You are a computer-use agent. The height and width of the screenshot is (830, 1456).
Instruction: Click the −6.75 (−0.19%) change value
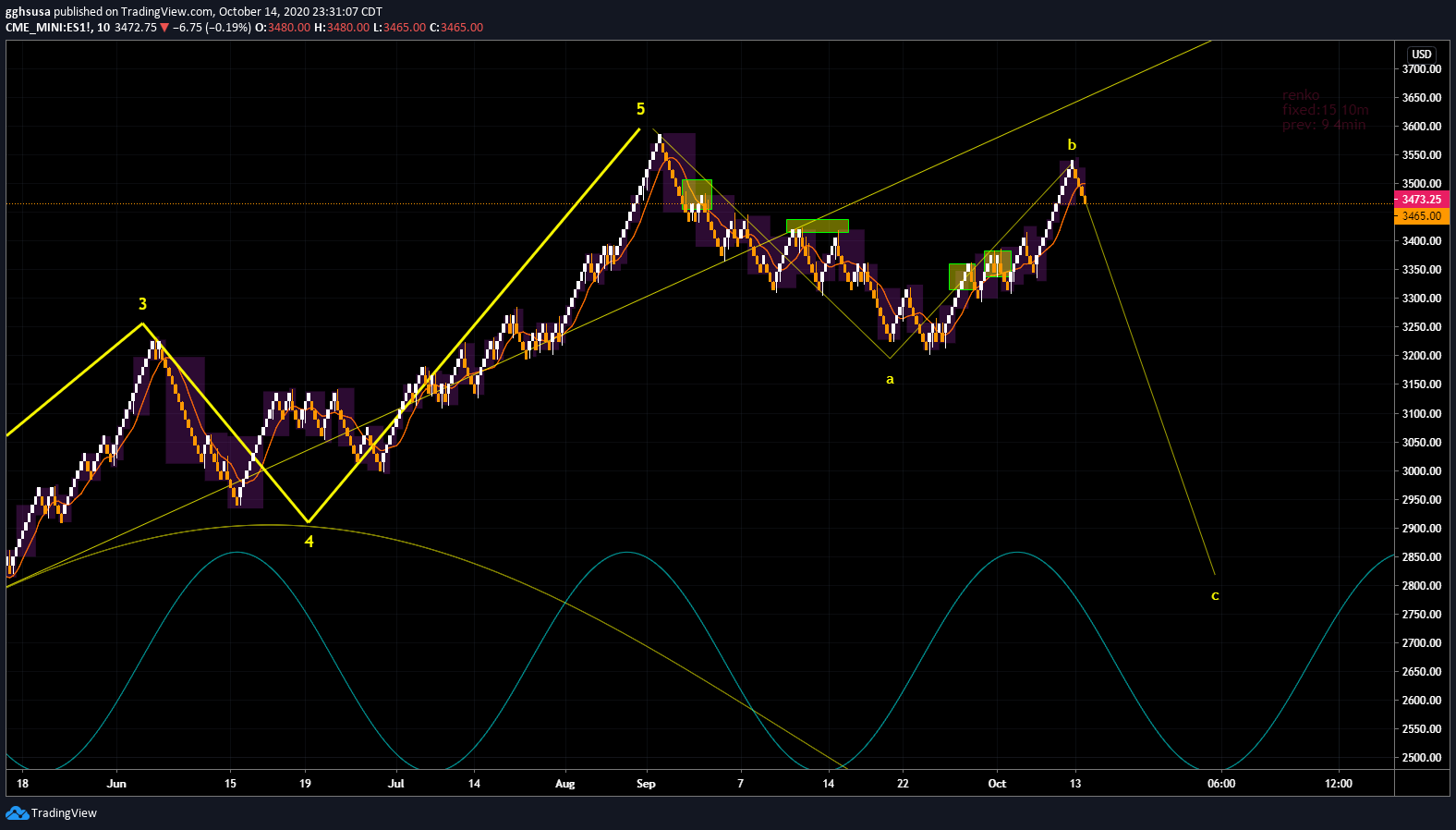(212, 28)
